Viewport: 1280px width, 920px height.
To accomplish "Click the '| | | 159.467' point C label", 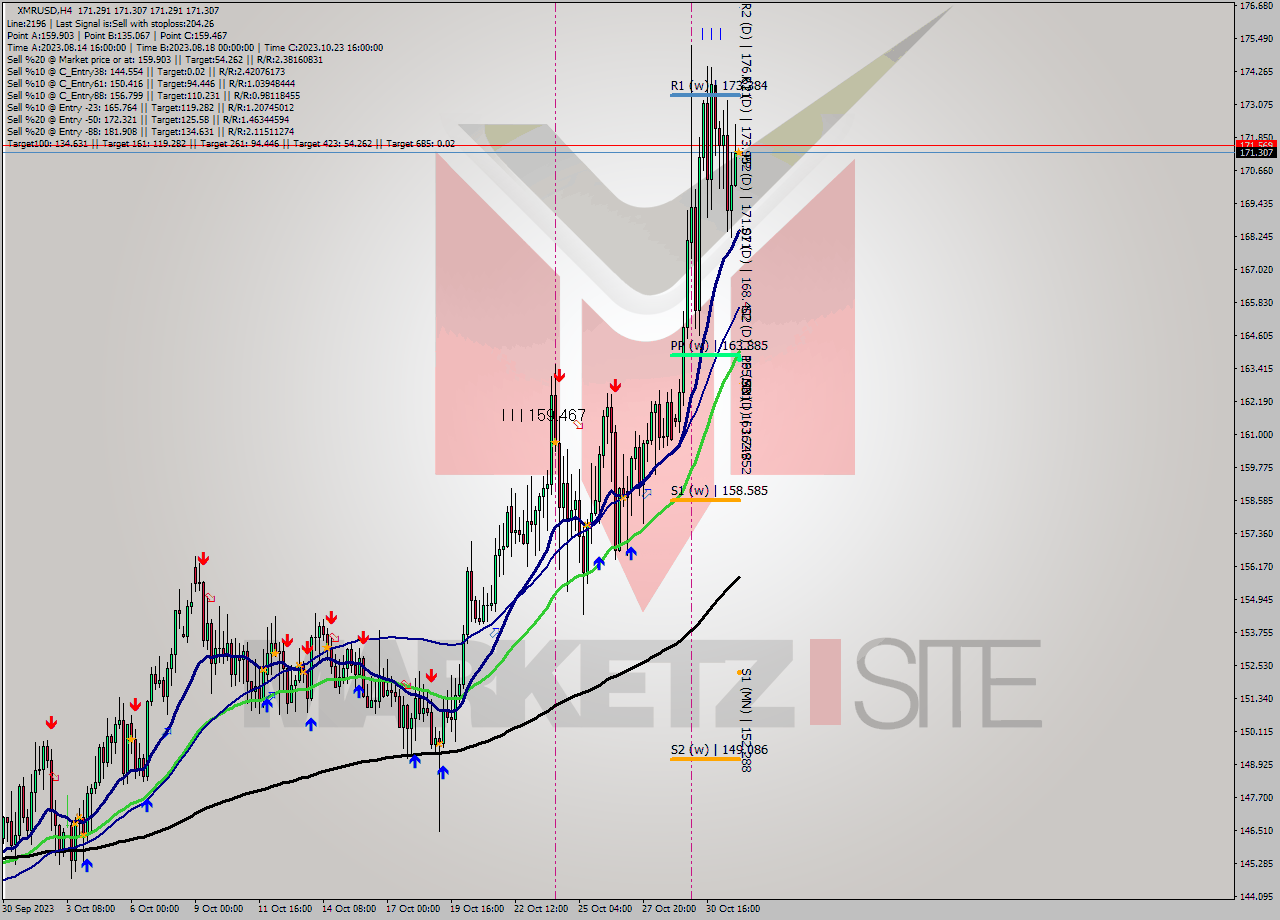I will (544, 415).
